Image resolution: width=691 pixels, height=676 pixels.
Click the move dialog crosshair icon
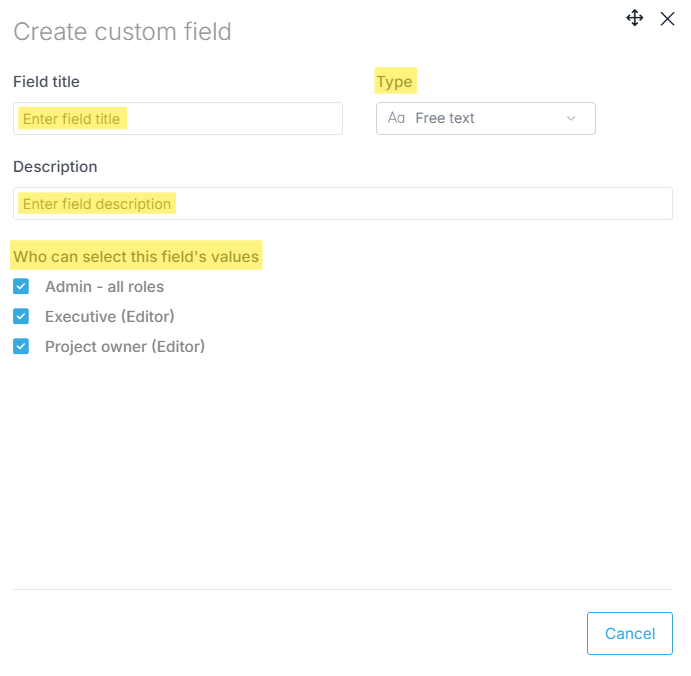click(x=635, y=18)
